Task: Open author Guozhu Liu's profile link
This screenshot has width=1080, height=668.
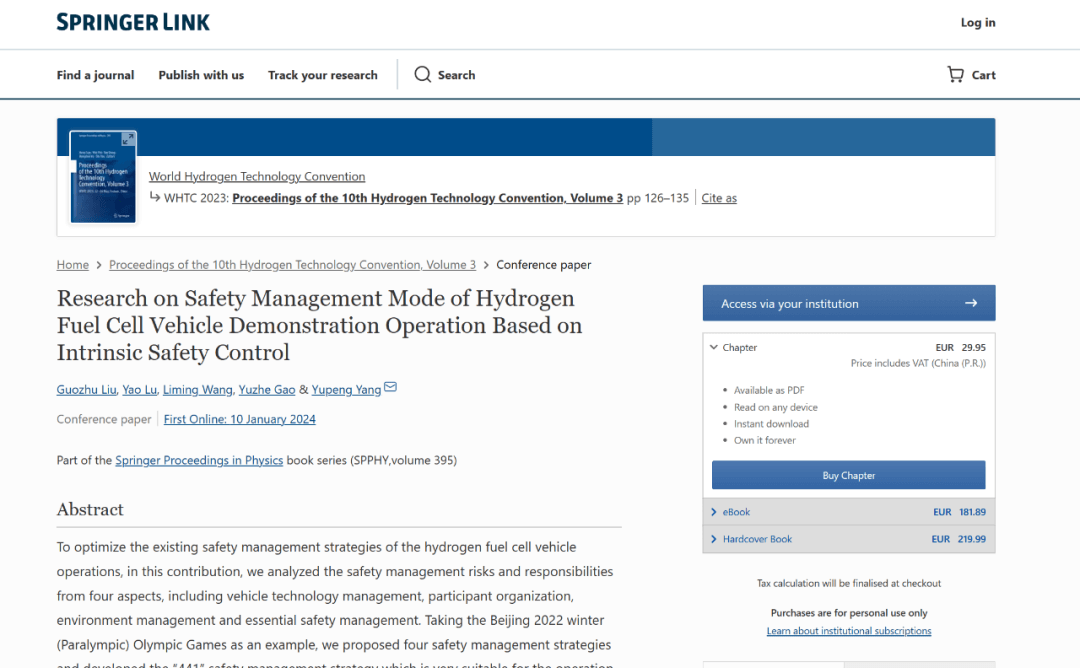Action: [86, 390]
